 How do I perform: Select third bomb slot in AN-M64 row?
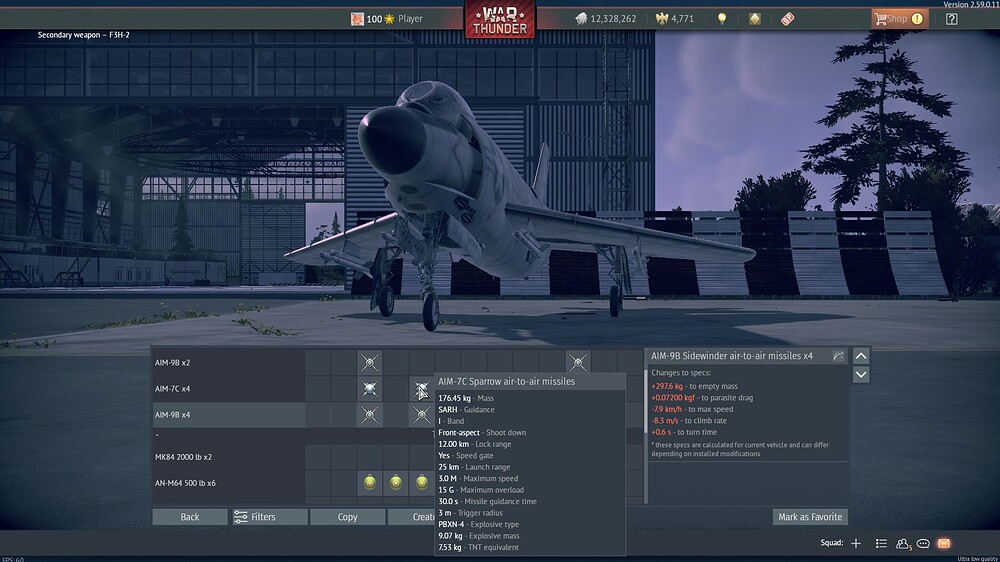point(422,483)
